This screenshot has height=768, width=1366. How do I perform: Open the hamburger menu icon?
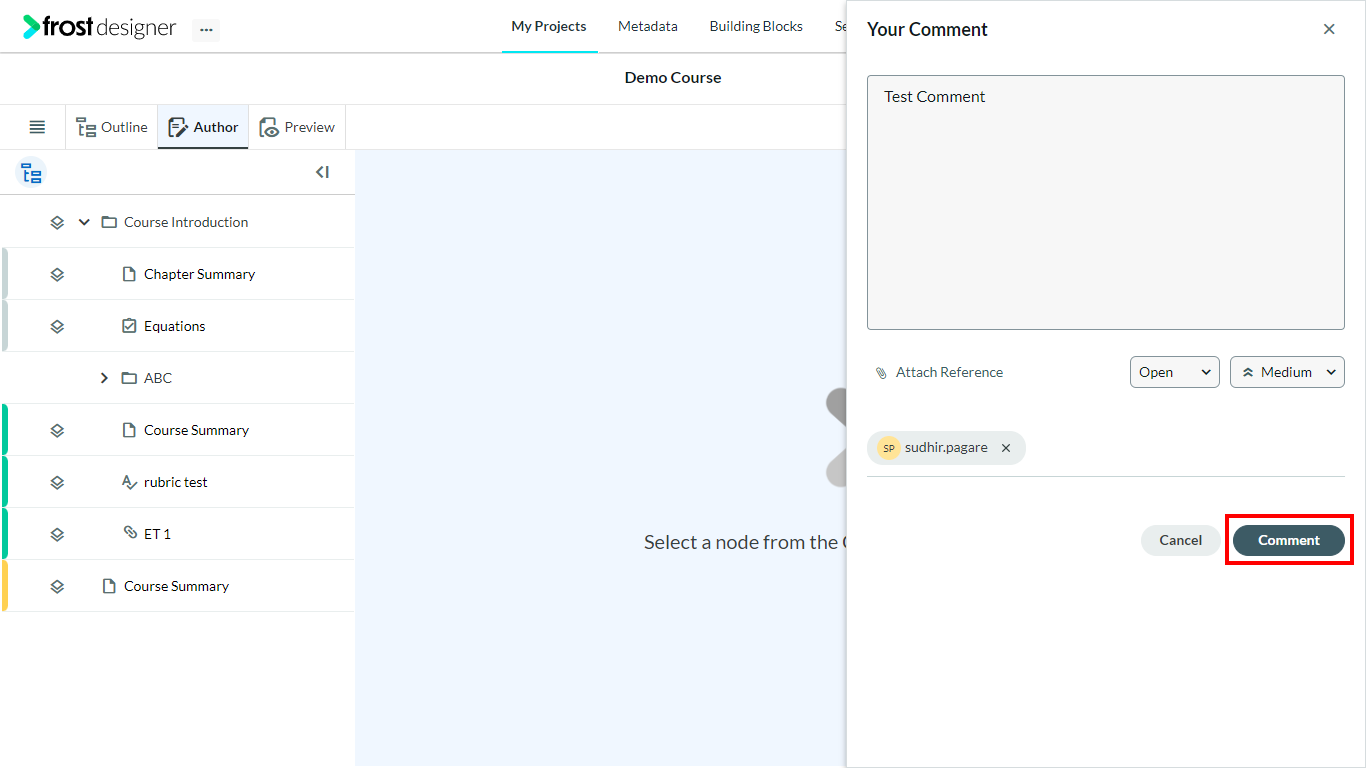click(37, 127)
